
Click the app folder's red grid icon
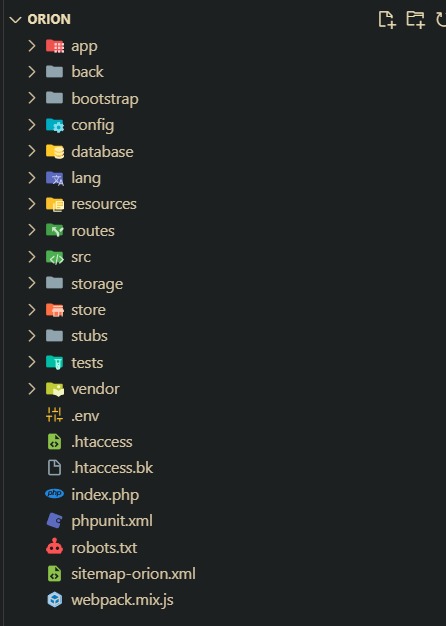55,46
